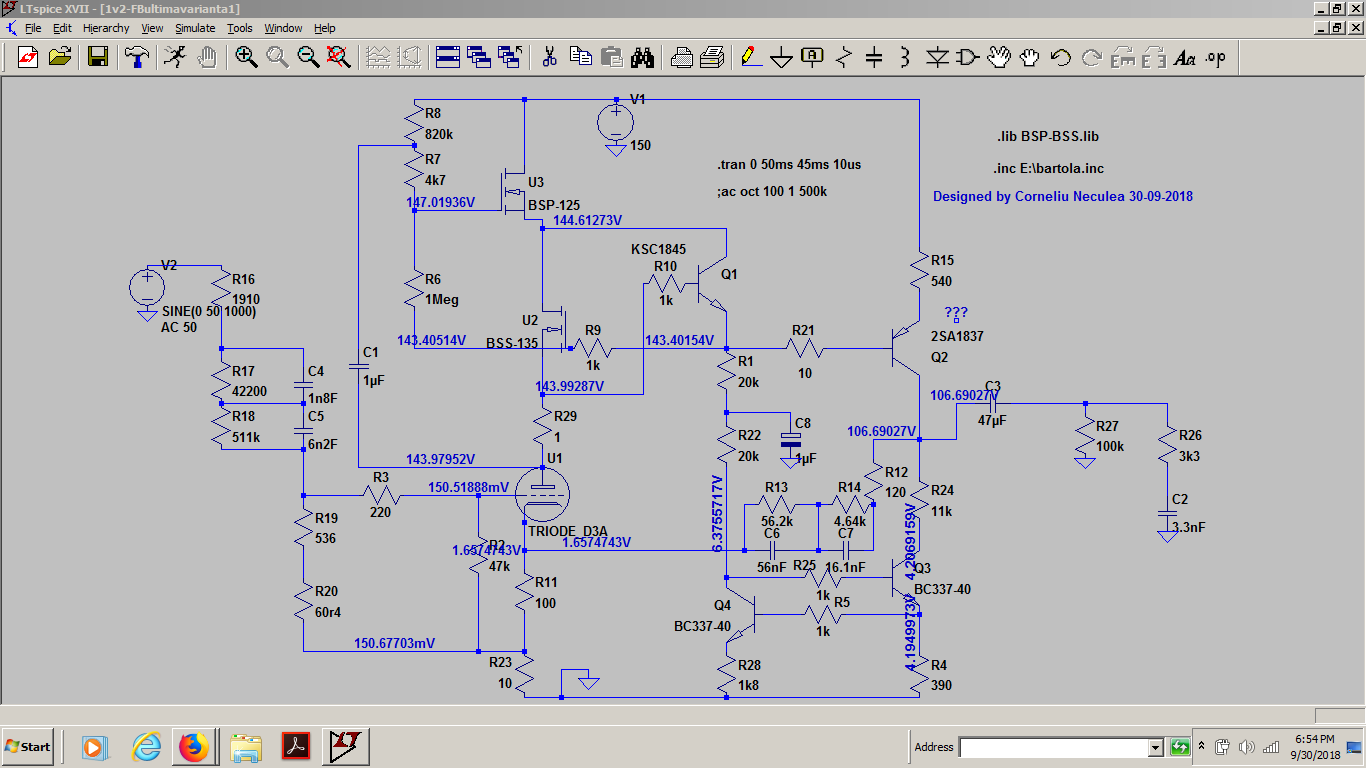This screenshot has height=768, width=1366.
Task: Click the 'KSC1845' transistor label
Action: click(x=658, y=249)
